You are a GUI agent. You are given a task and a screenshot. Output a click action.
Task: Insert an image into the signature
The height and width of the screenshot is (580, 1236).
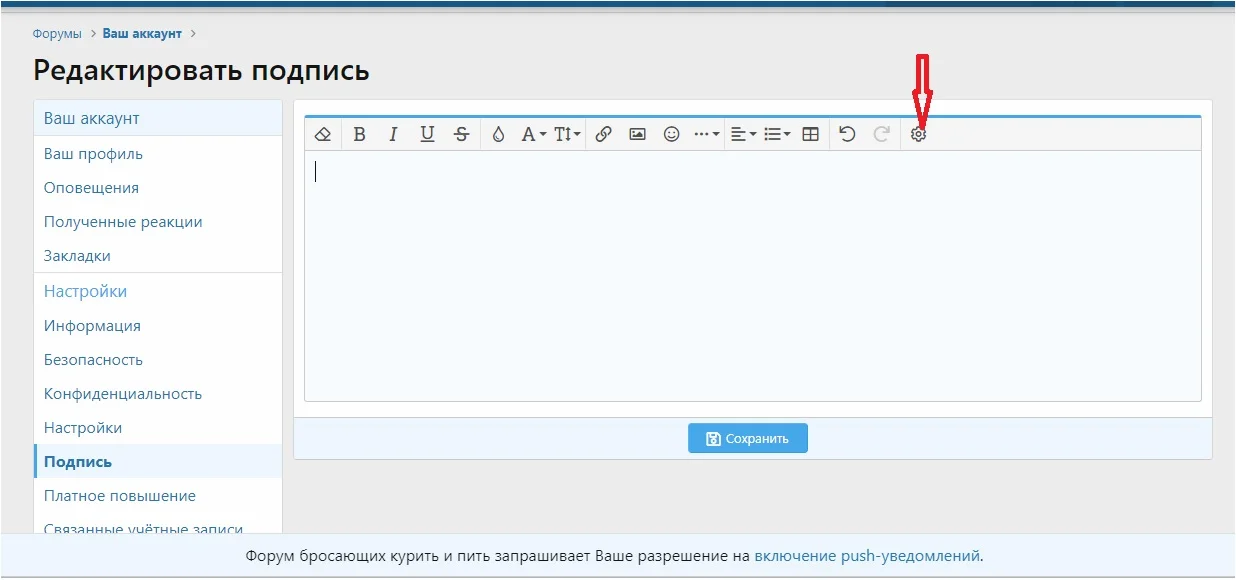coord(637,133)
